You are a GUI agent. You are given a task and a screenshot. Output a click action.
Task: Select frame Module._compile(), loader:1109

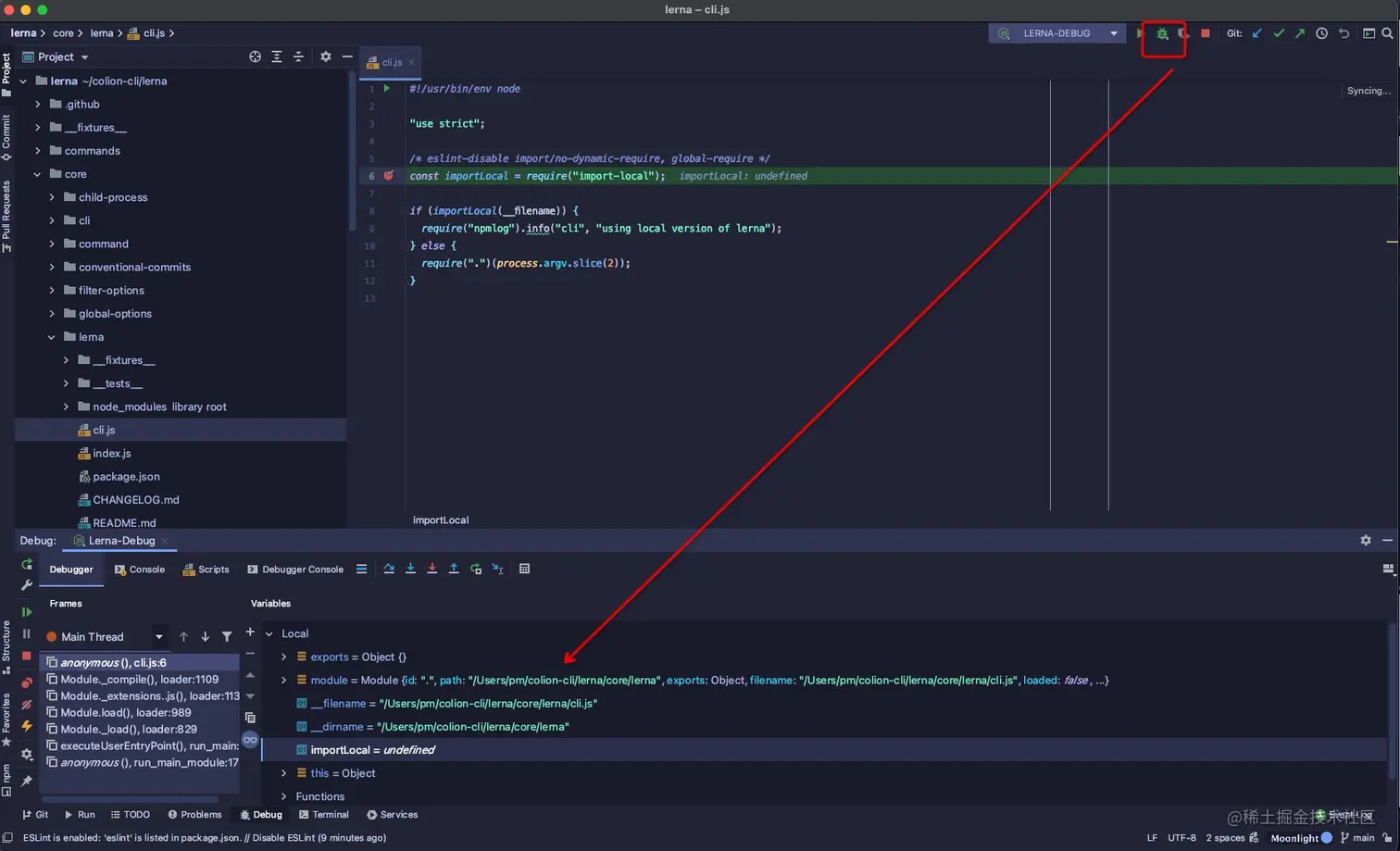(x=140, y=679)
